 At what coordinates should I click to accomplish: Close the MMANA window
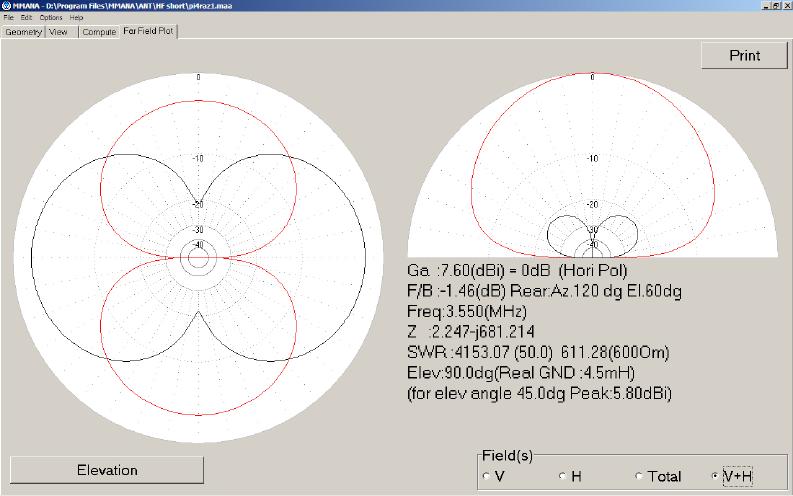click(x=786, y=6)
